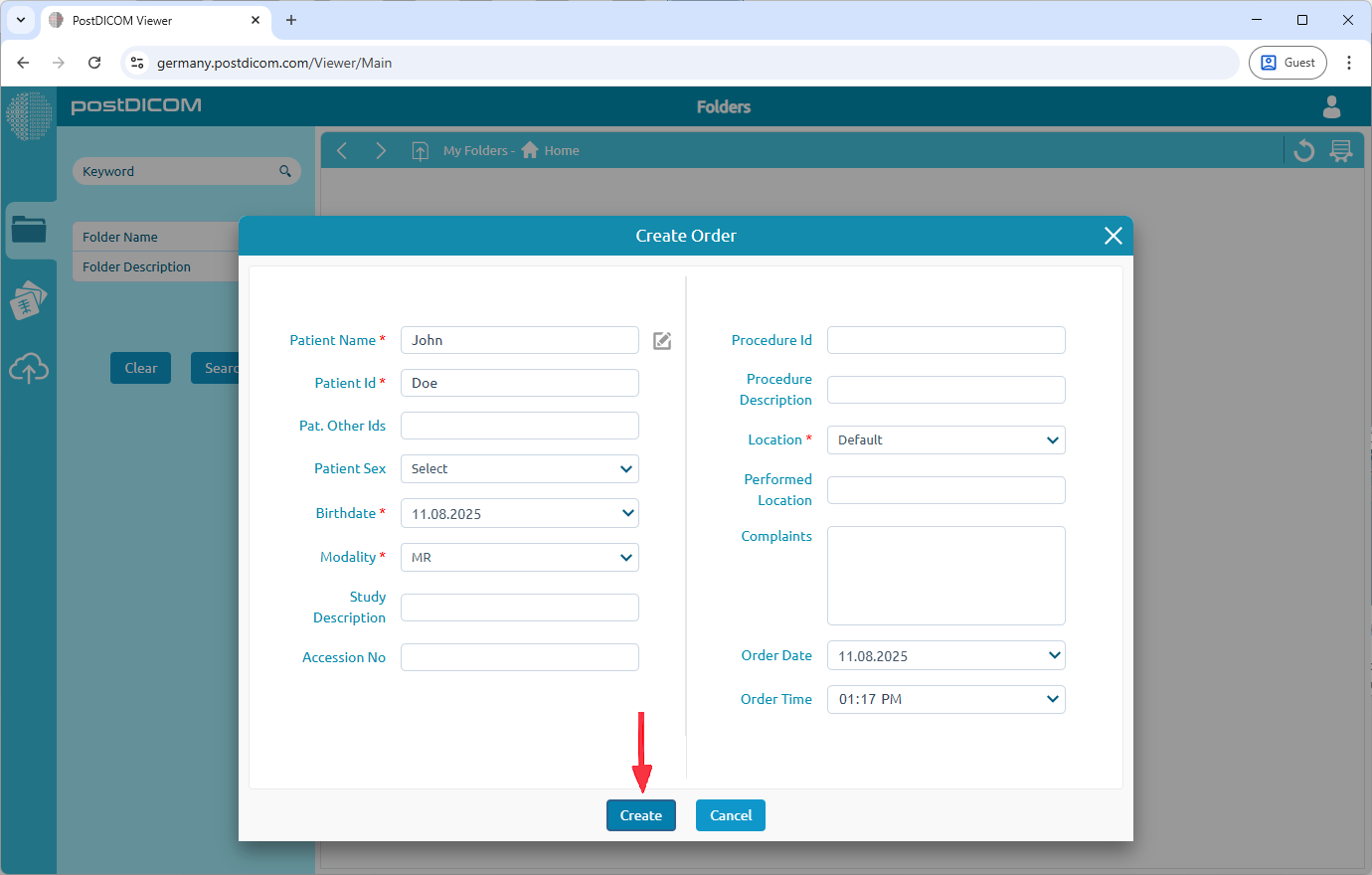Click the PostDICOM Viewer browser tab
1372x875 pixels.
click(149, 20)
